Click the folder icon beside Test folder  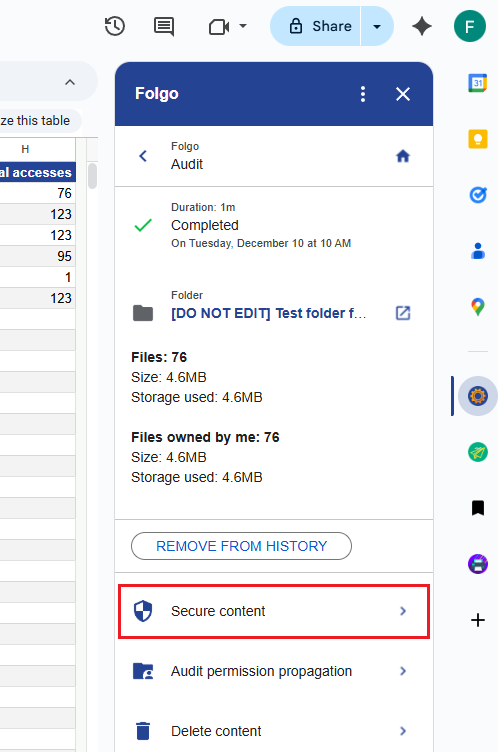[143, 313]
